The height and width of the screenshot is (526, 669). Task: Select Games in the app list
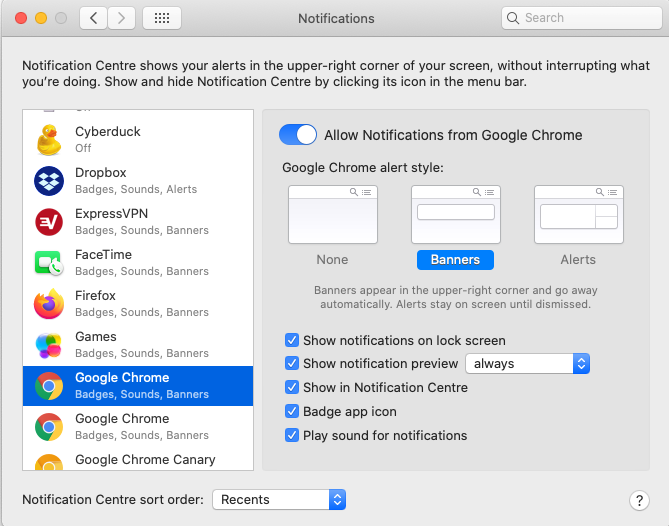138,345
